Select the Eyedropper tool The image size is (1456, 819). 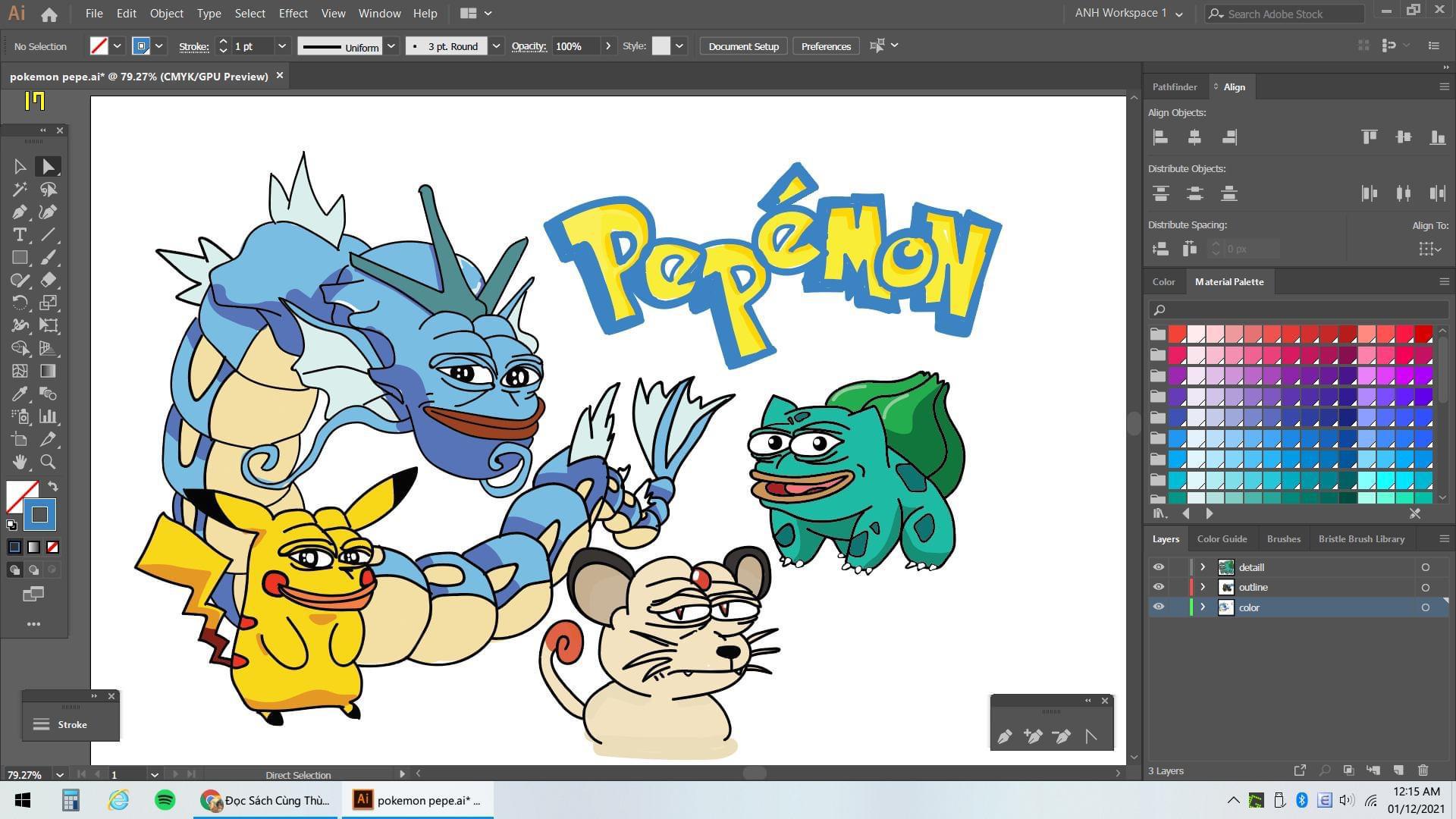20,394
